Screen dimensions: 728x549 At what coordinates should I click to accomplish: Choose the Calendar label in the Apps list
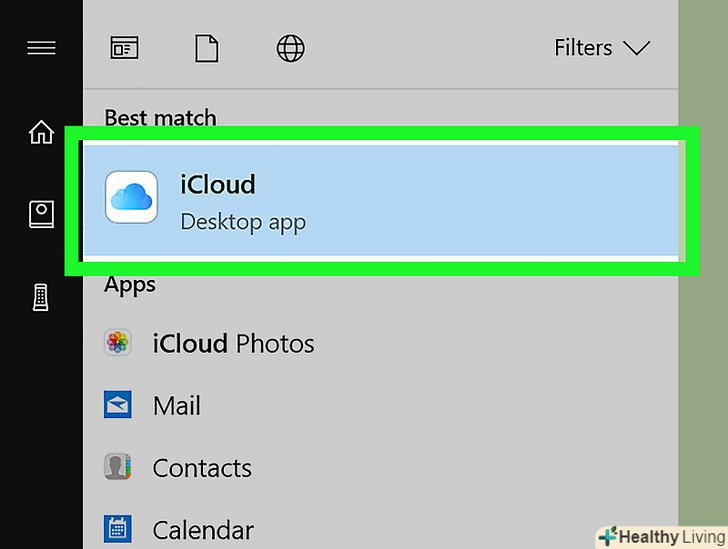click(203, 529)
